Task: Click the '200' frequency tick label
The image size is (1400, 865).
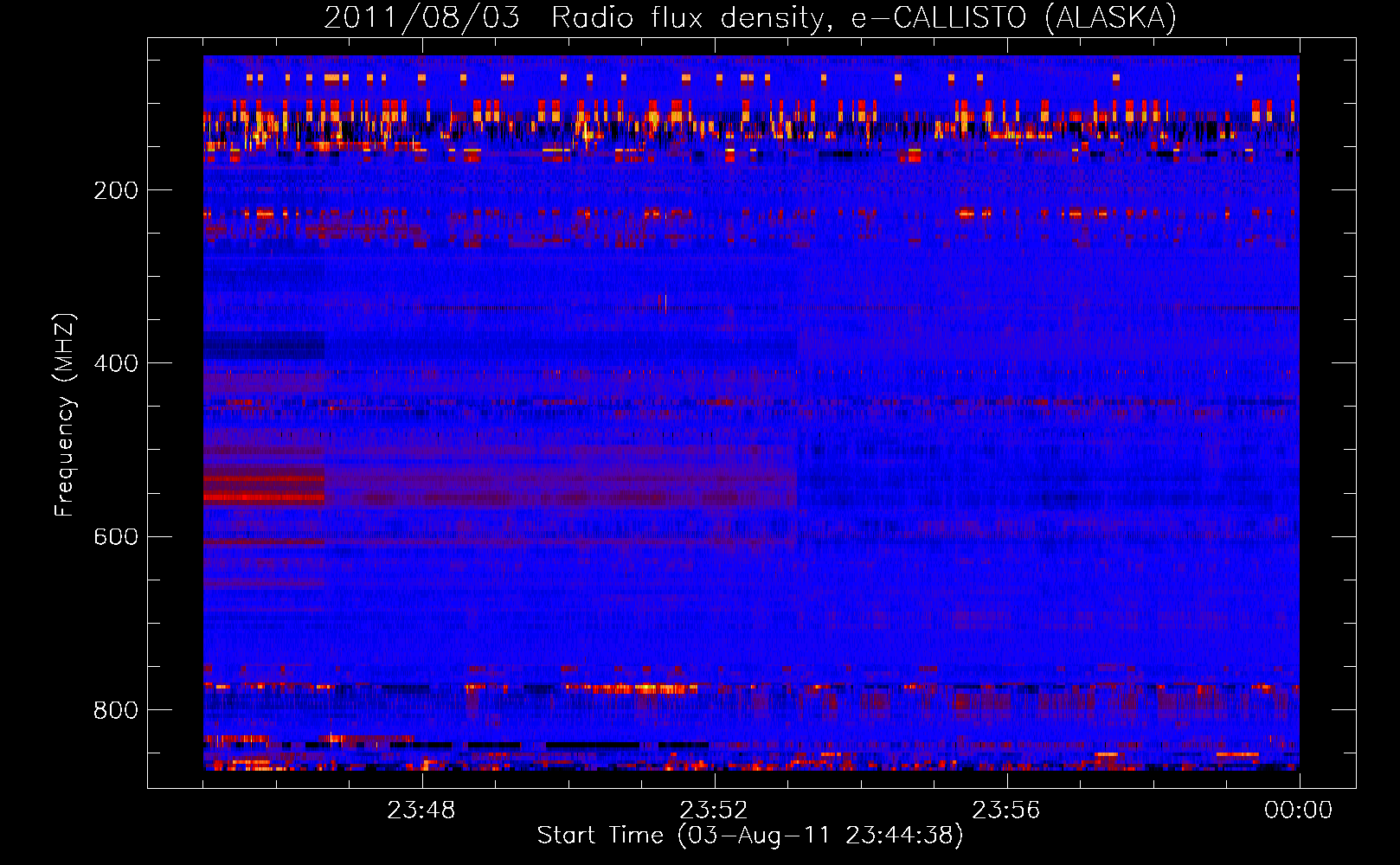Action: click(116, 190)
